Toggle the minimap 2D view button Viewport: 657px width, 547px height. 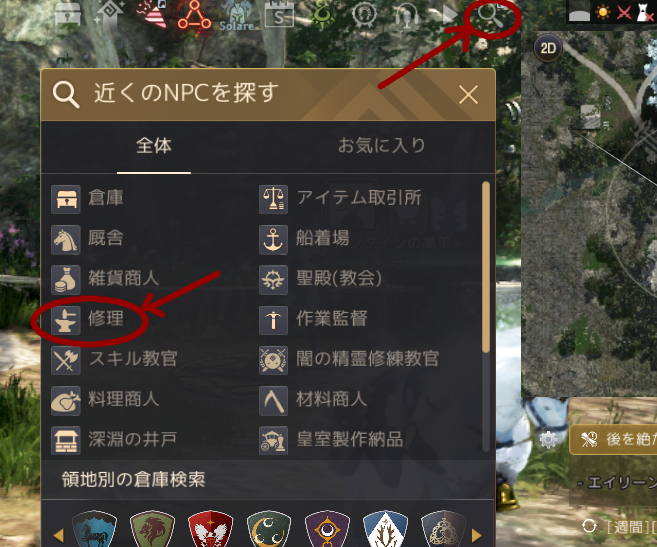[x=548, y=48]
